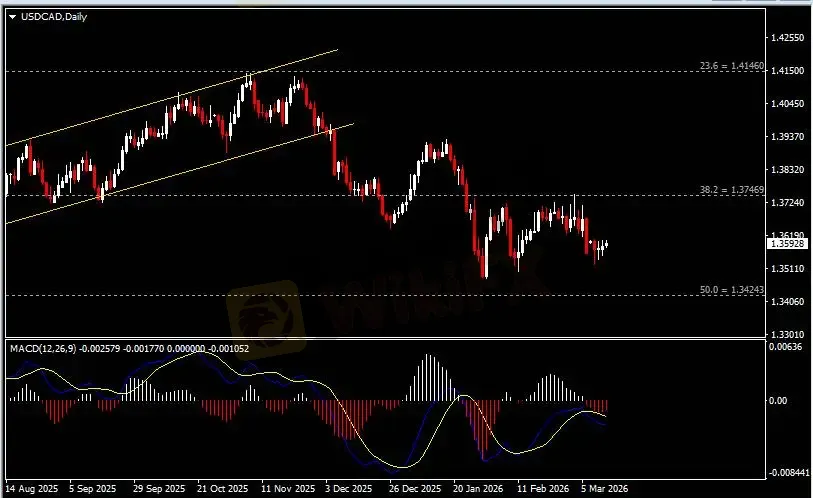Click the 20 Jan 2026 date label
The height and width of the screenshot is (498, 813).
pos(476,489)
